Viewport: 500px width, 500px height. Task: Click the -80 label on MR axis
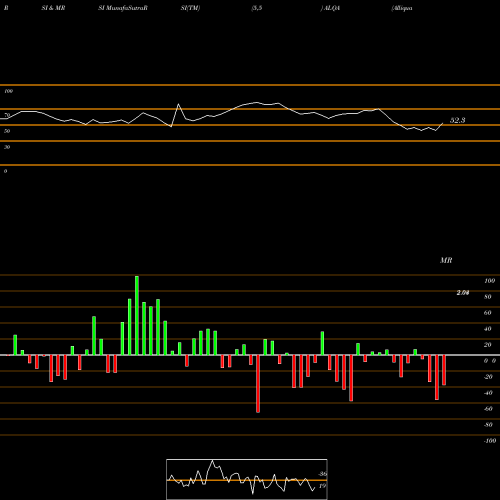click(488, 425)
